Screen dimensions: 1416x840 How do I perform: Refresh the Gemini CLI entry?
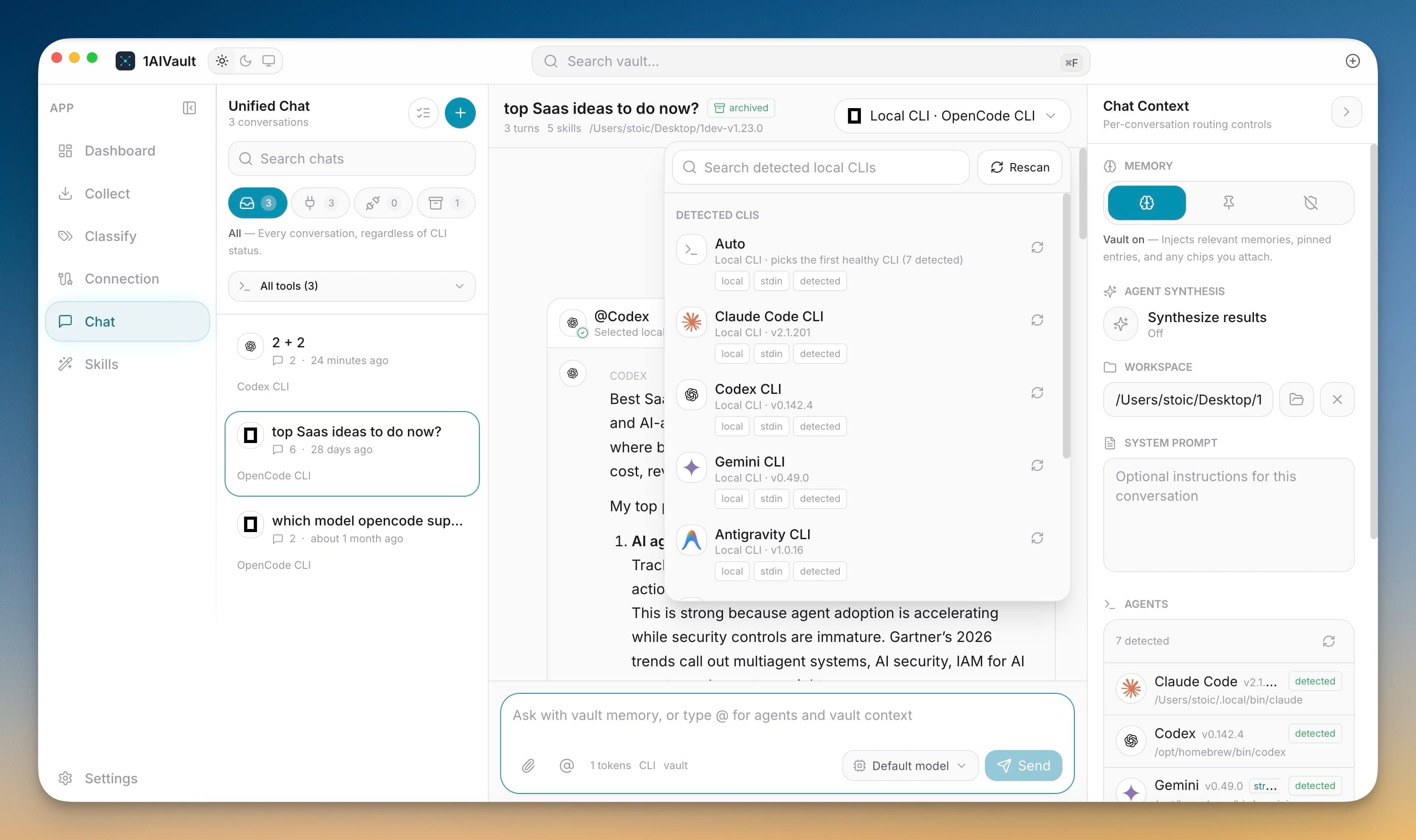pyautogui.click(x=1037, y=465)
